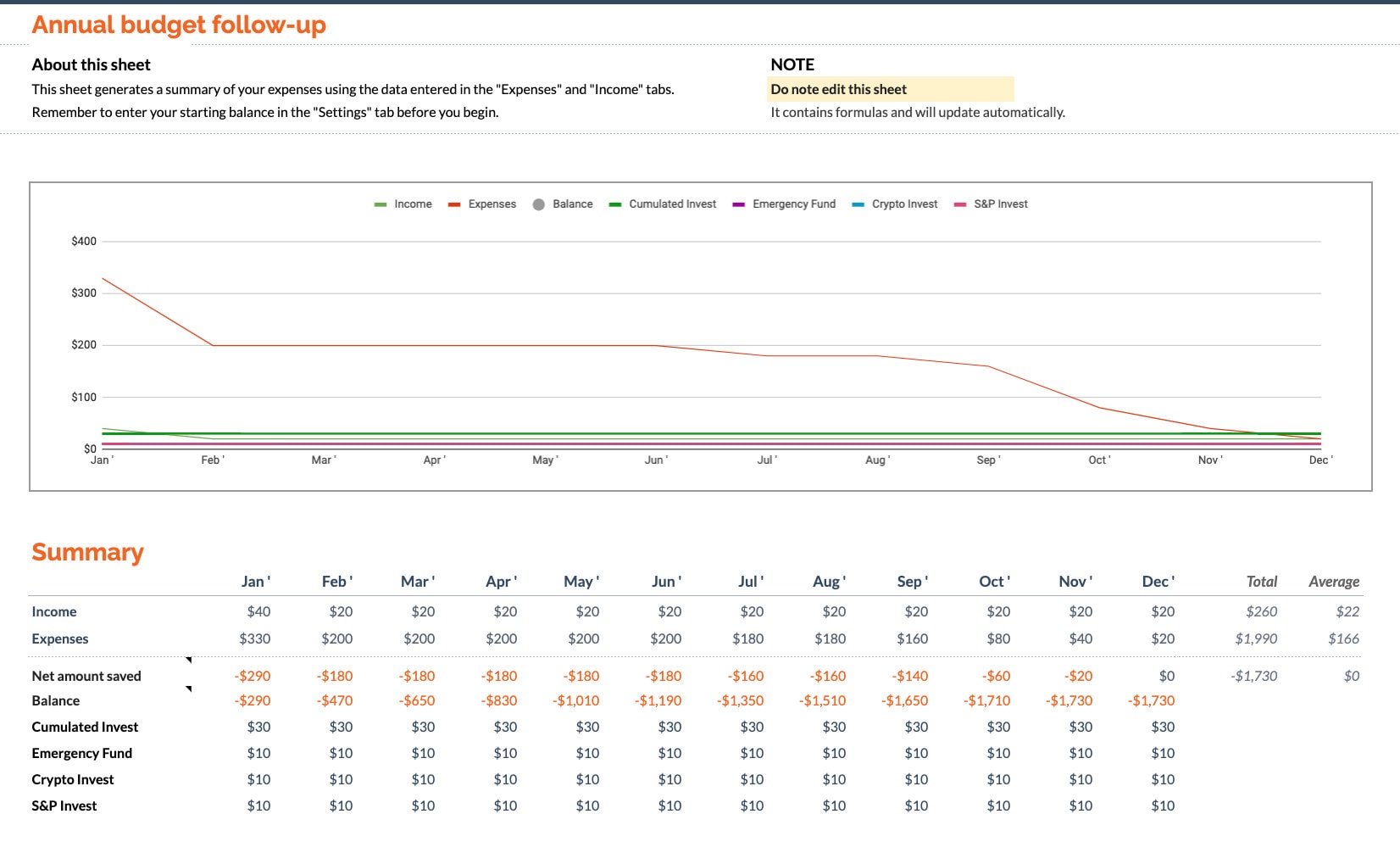Screen dimensions: 1400x853
Task: Click the Annual budget follow-up title
Action: tap(178, 25)
